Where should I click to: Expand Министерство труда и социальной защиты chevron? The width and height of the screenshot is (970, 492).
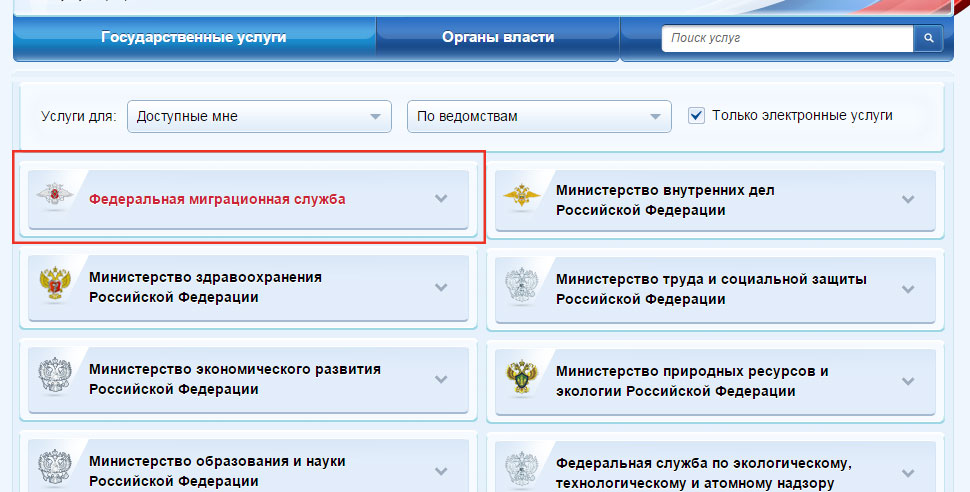point(908,289)
